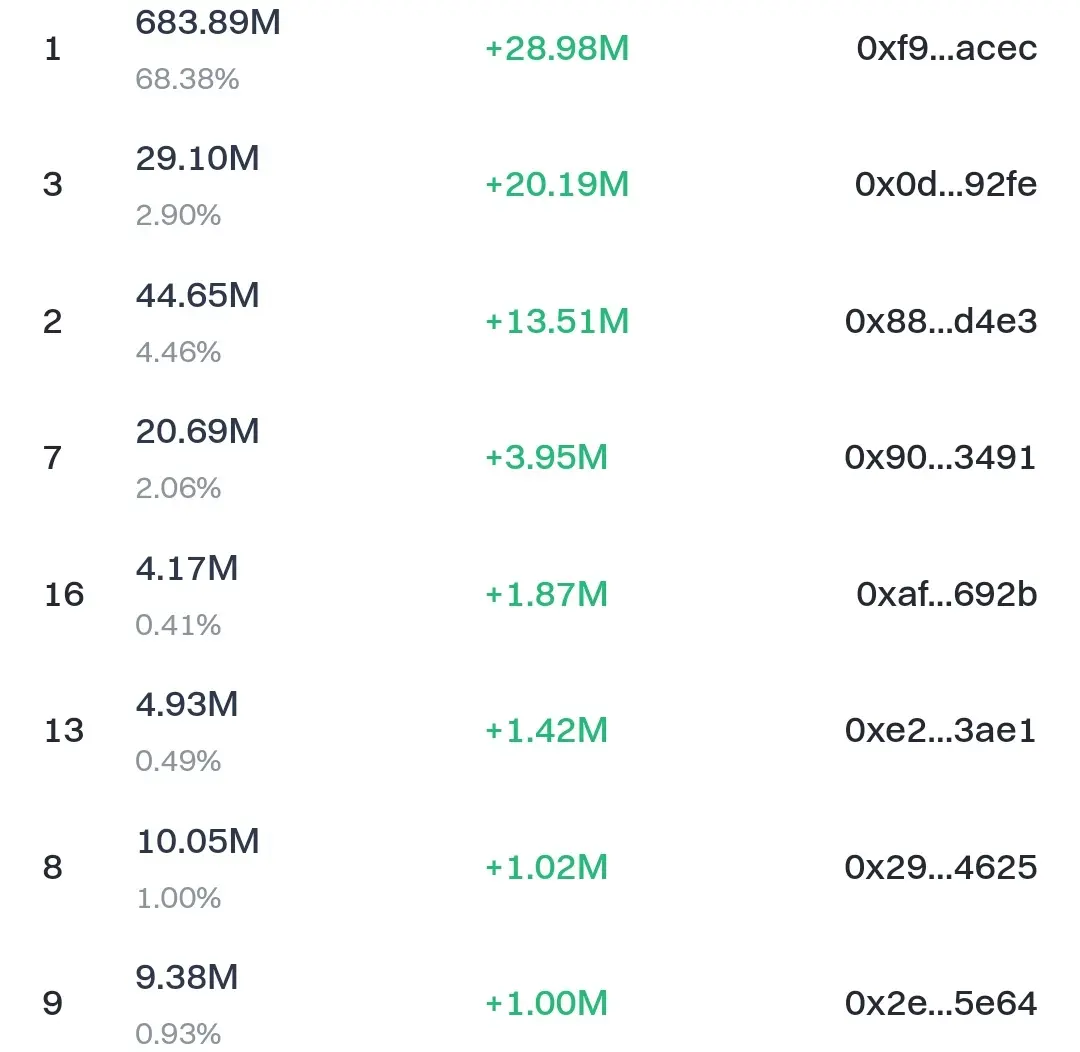Open wallet address 0x90...3491
Image resolution: width=1080 pixels, height=1052 pixels.
coord(940,457)
